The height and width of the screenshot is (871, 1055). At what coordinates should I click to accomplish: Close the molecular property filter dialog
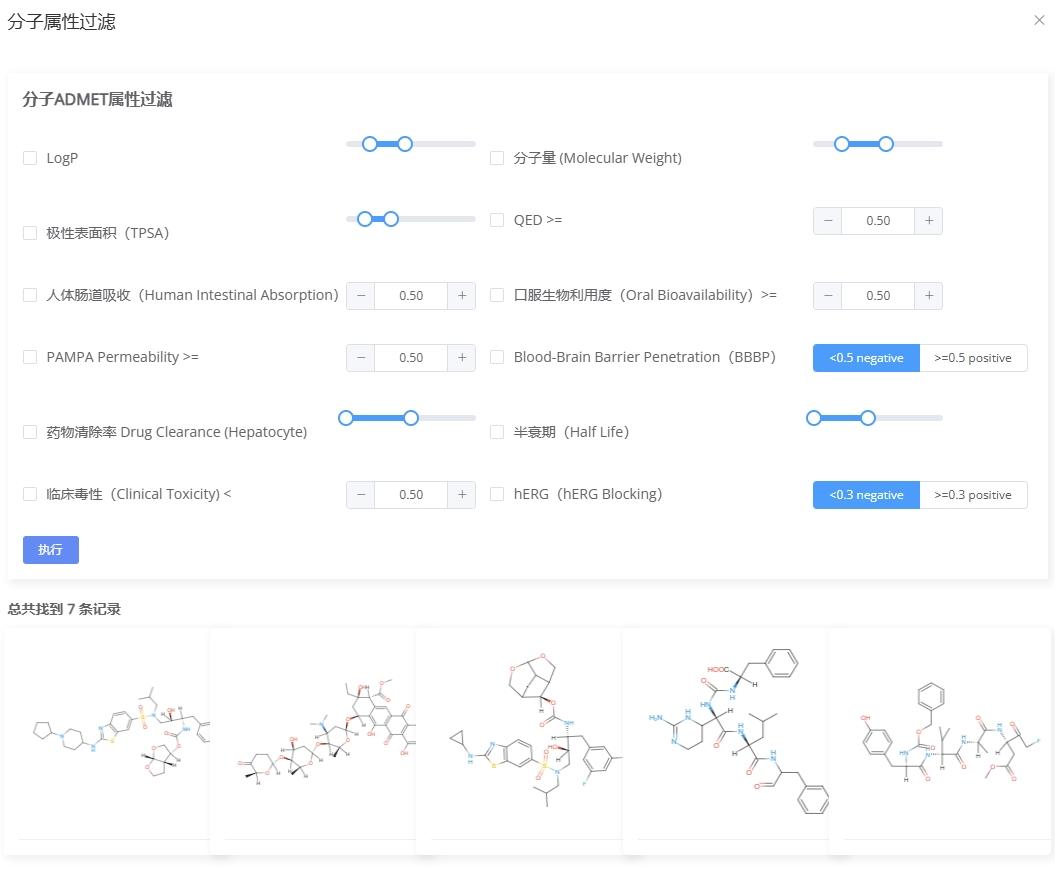(1039, 21)
